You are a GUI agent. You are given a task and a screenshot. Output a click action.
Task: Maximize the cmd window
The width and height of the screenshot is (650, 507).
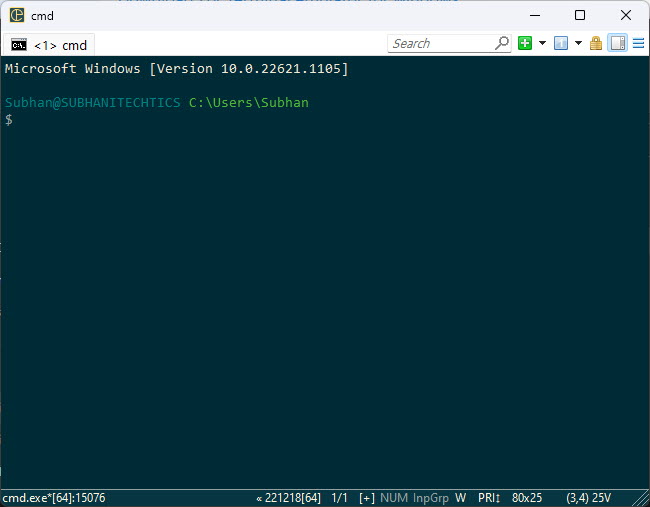click(x=580, y=15)
